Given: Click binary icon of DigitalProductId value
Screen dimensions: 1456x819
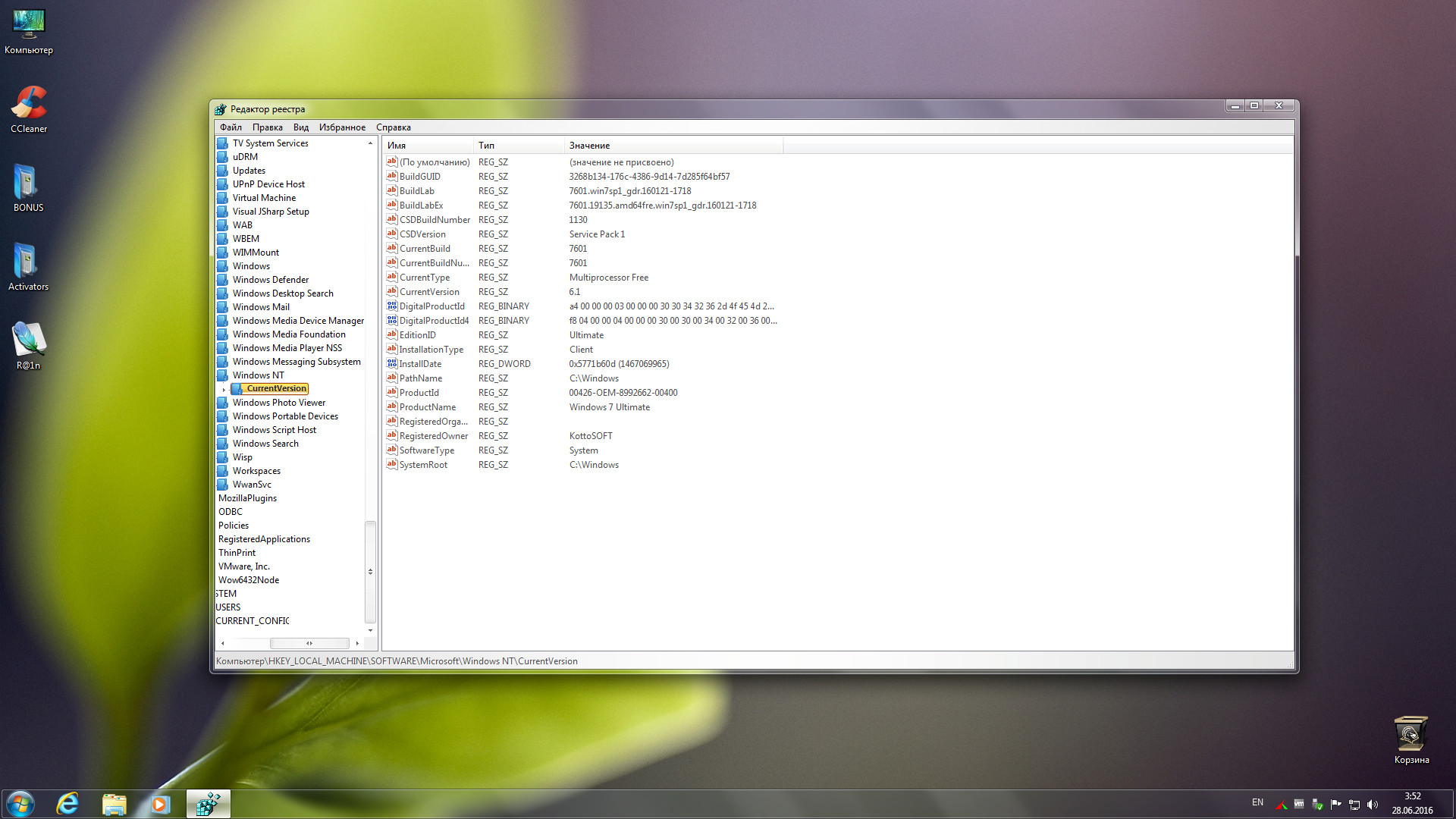Looking at the screenshot, I should 392,306.
